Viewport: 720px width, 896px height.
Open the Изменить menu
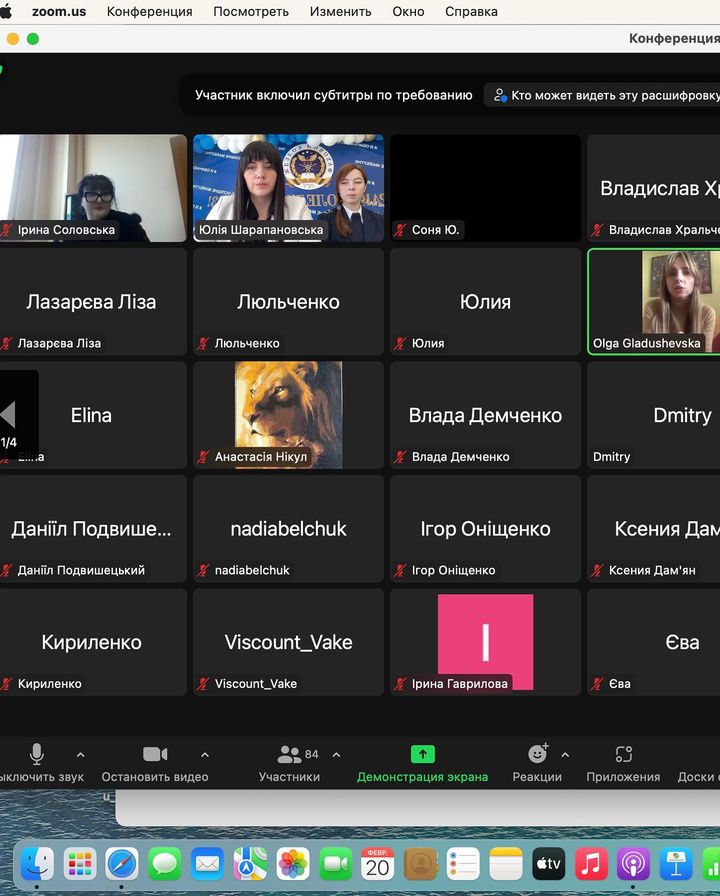click(341, 11)
